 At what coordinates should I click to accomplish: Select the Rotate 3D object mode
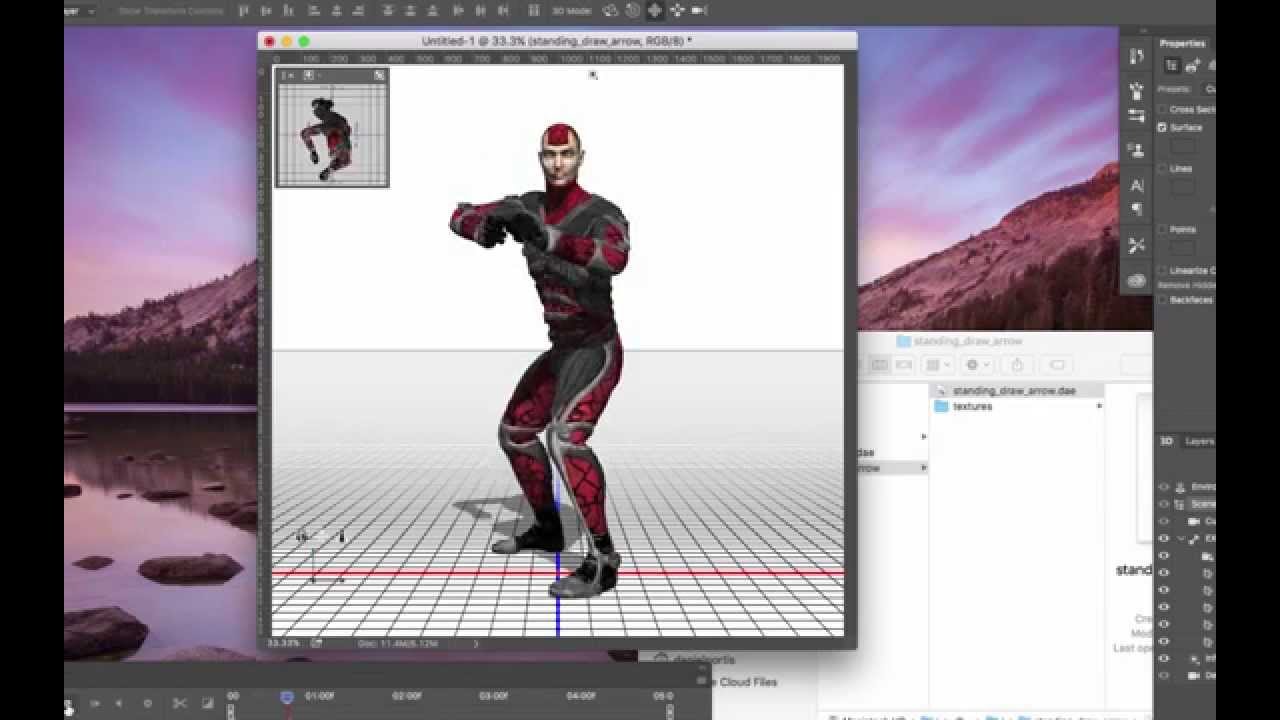(x=609, y=11)
